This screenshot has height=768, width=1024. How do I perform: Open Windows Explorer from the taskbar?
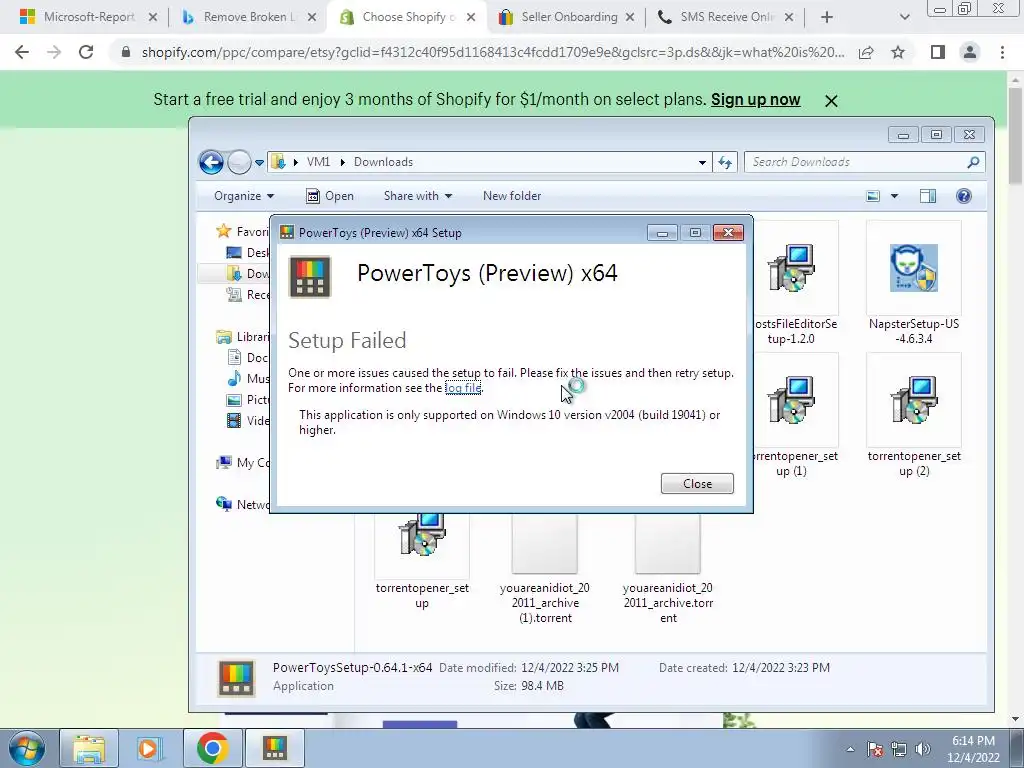point(89,748)
